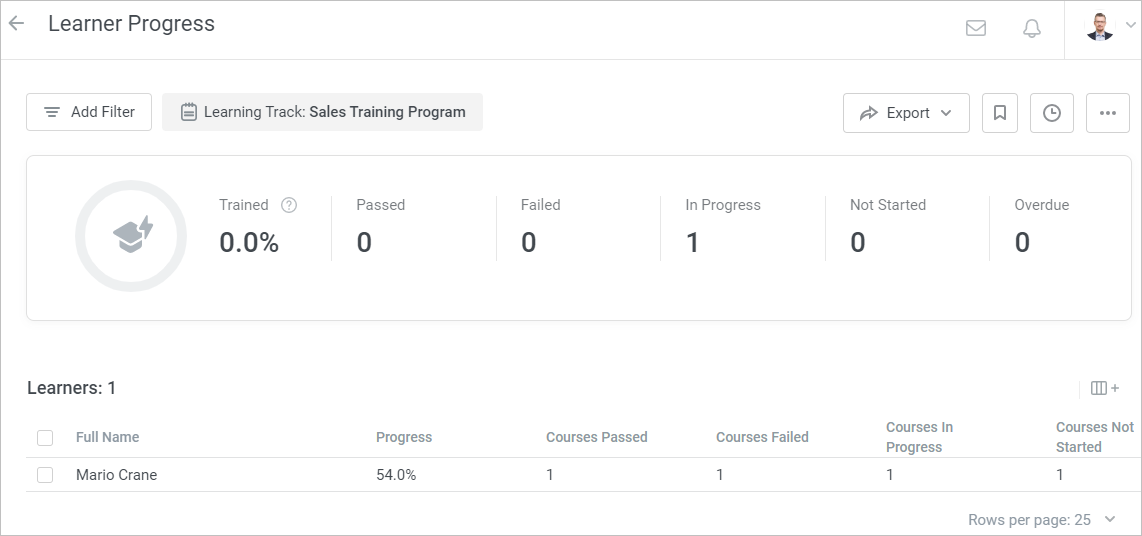
Task: Change Rows per page dropdown
Action: point(1041,519)
